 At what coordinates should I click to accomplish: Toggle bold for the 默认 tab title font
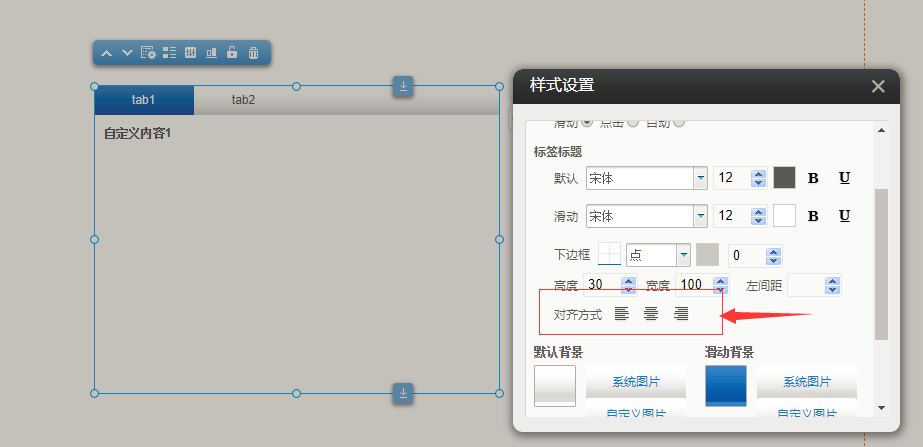[x=813, y=178]
